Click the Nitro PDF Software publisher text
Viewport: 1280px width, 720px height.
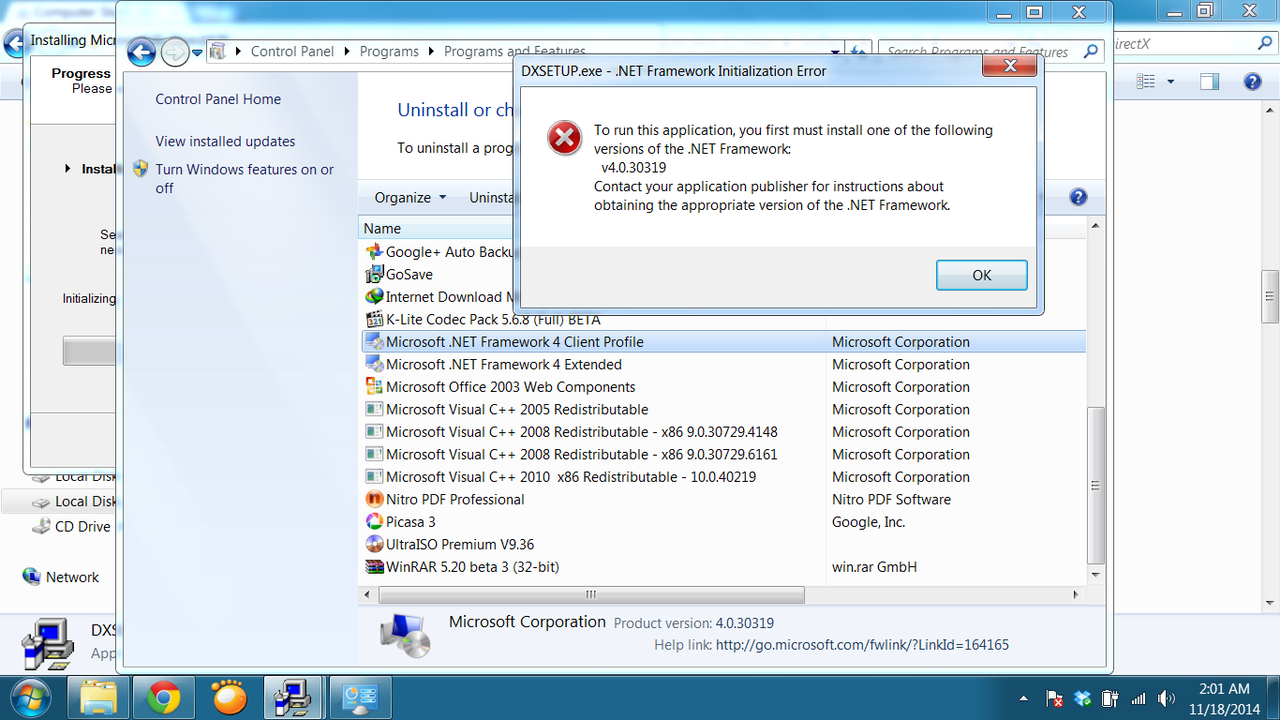click(x=891, y=499)
